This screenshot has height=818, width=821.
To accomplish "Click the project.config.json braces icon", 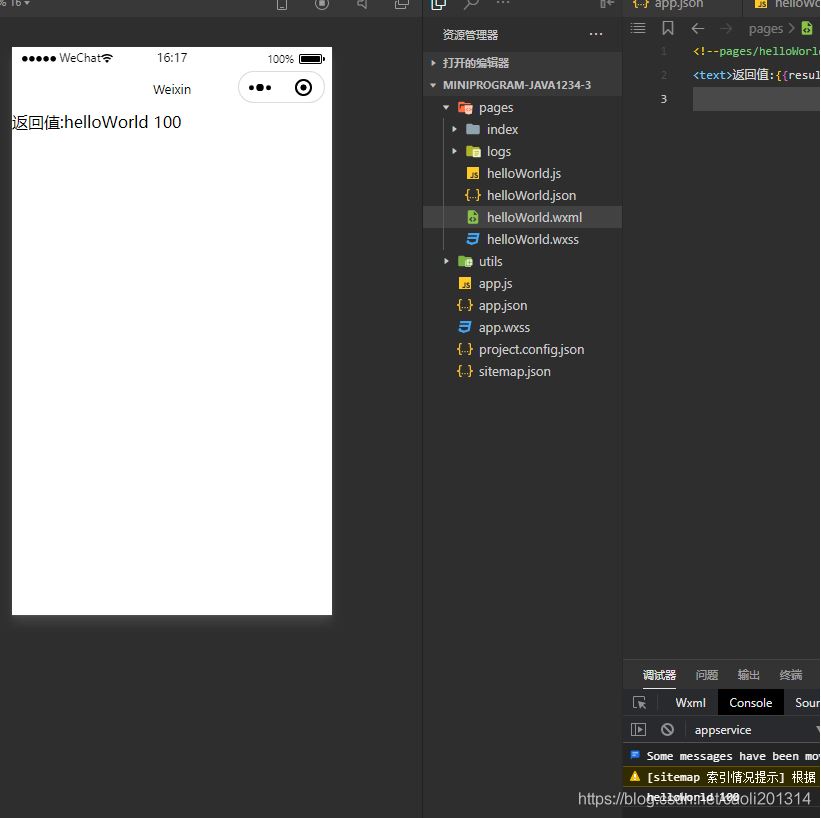I will (464, 349).
